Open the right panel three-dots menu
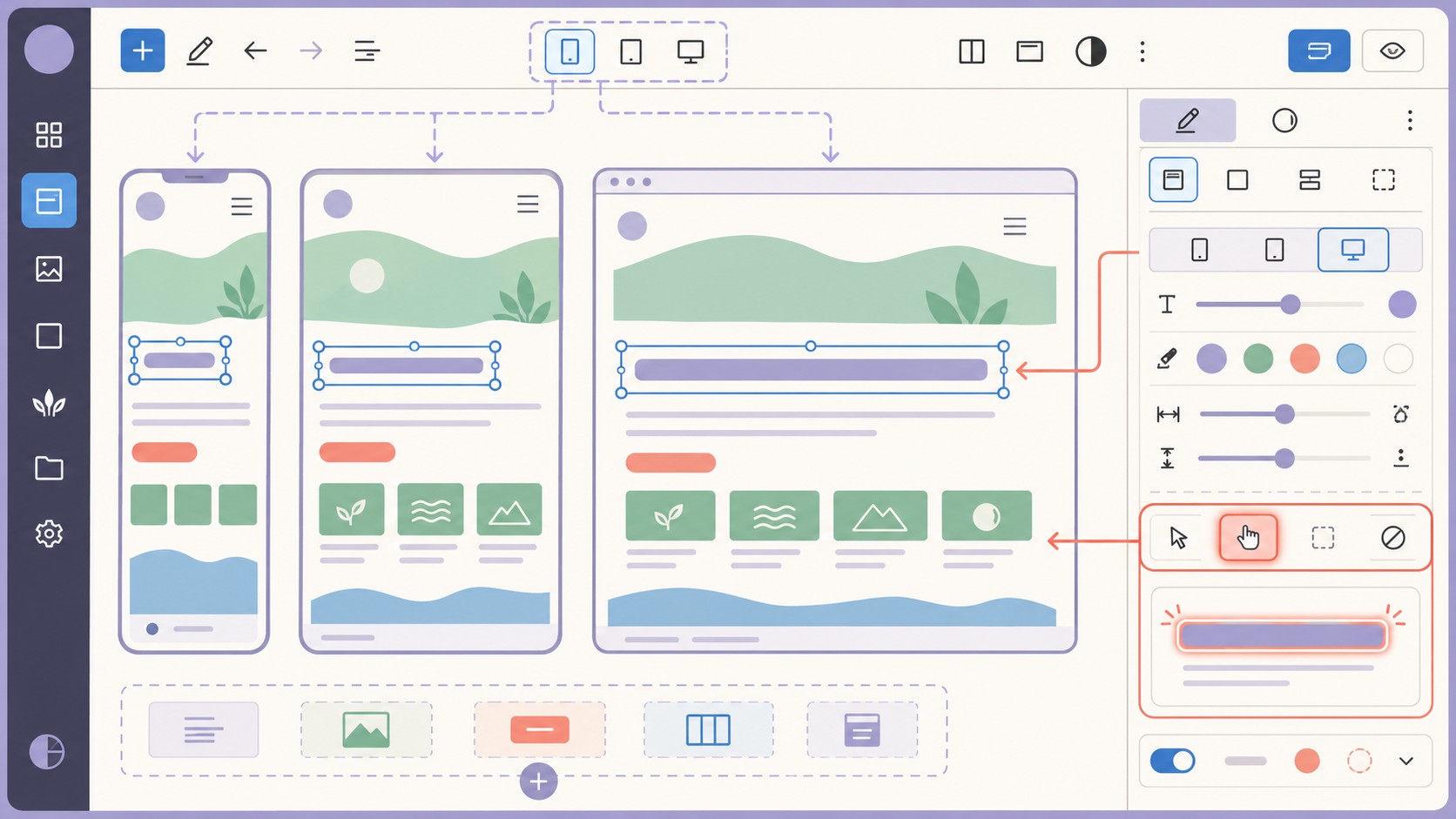The image size is (1456, 819). [1410, 120]
